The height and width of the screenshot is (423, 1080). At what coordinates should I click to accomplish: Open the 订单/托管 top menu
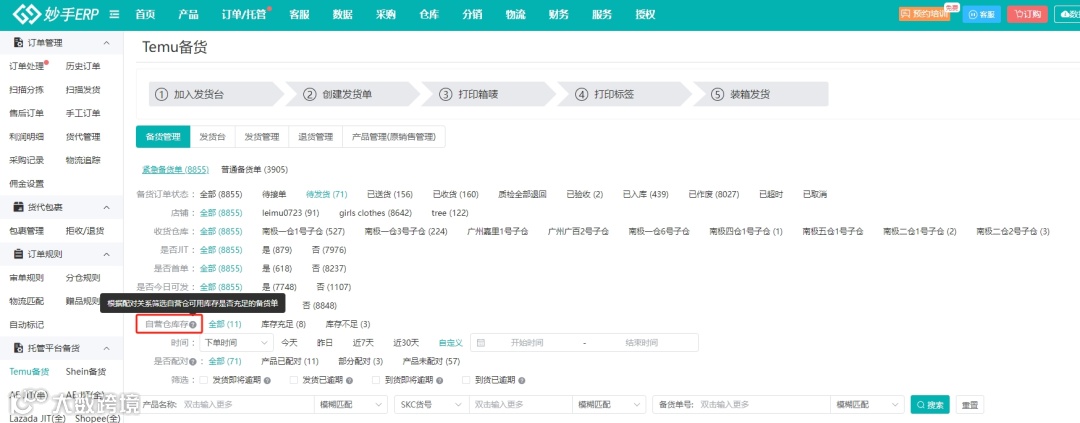tap(244, 14)
